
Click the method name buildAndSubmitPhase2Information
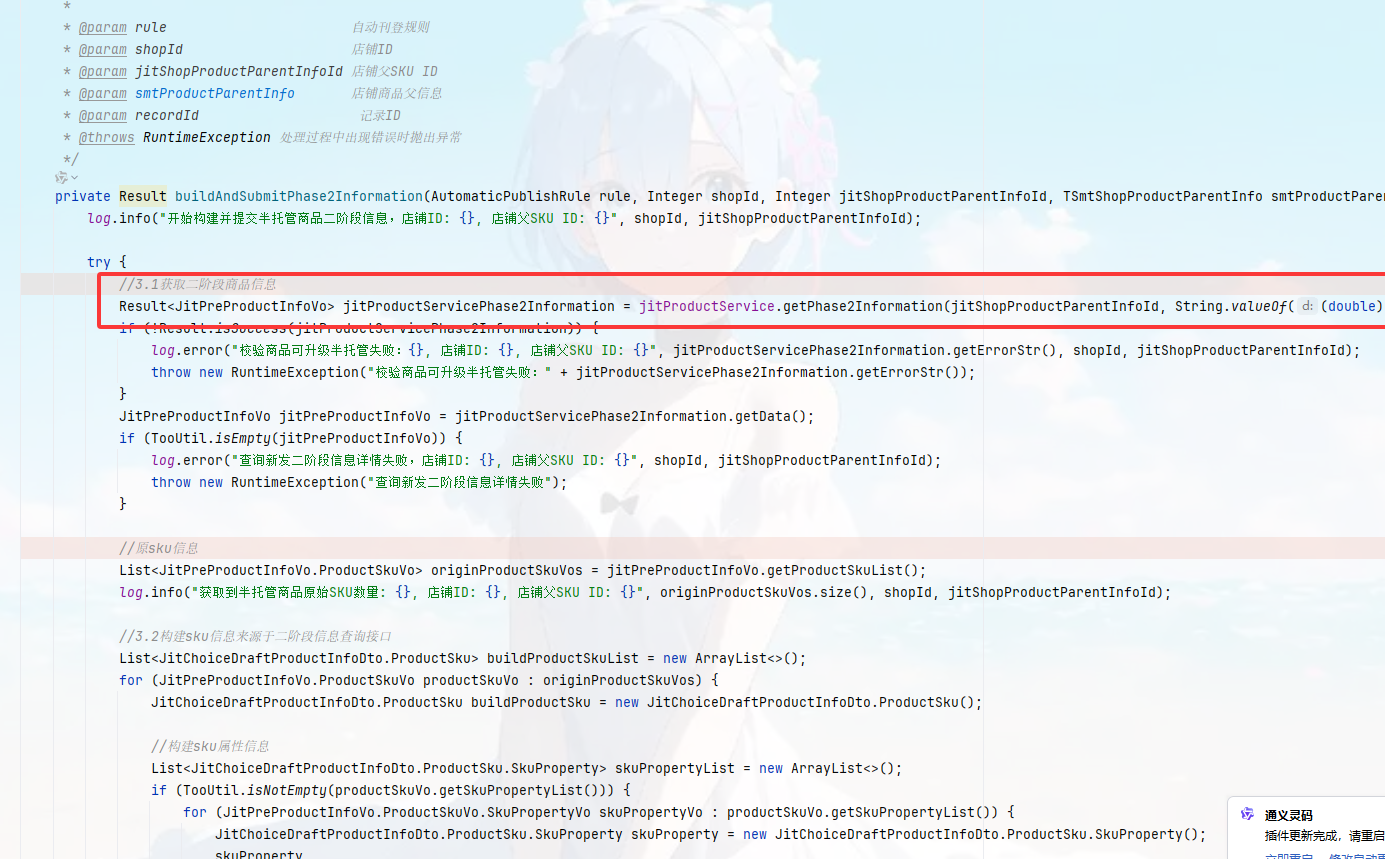click(x=299, y=197)
